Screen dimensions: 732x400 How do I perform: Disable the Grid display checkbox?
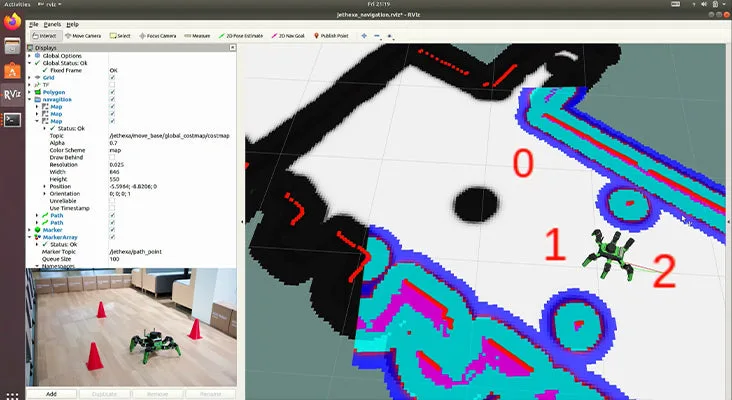pos(112,77)
